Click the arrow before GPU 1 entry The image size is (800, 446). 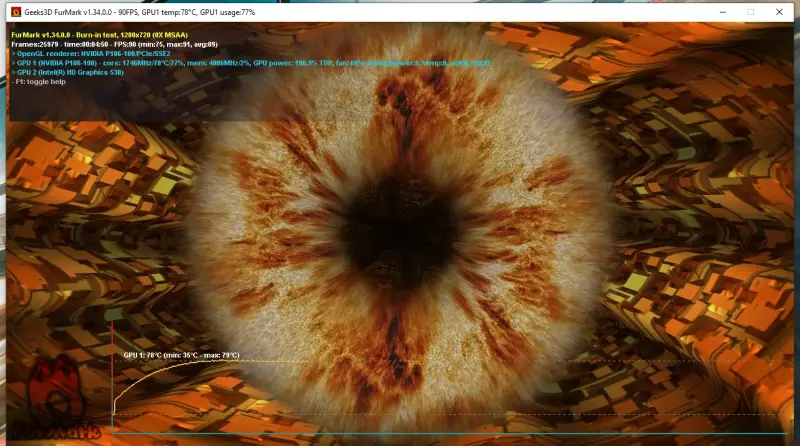pyautogui.click(x=14, y=63)
